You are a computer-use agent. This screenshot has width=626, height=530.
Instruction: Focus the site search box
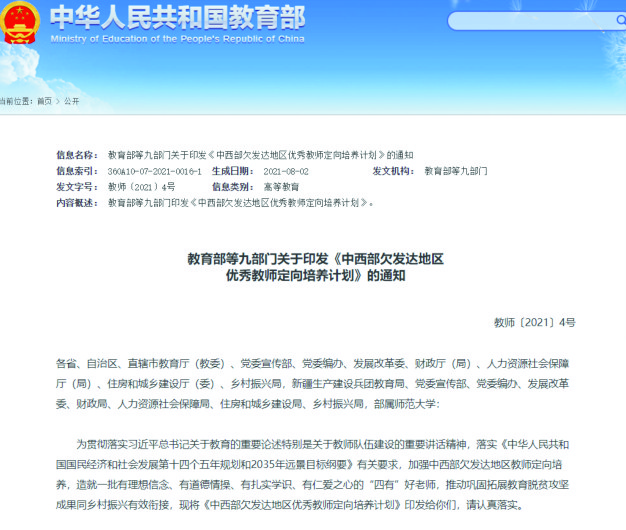(536, 21)
